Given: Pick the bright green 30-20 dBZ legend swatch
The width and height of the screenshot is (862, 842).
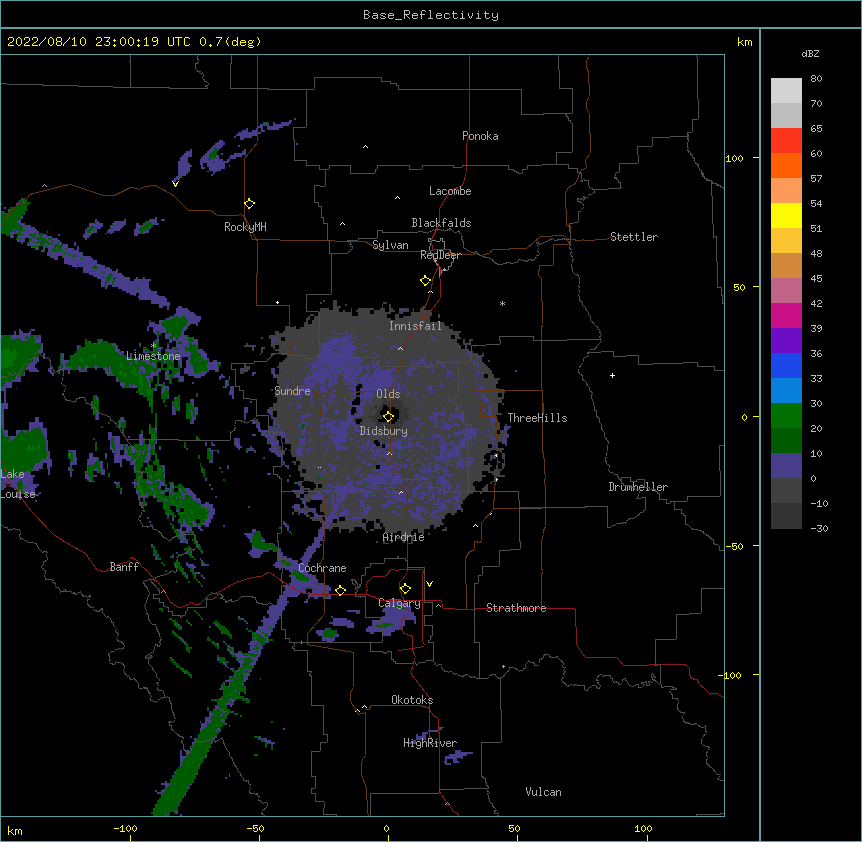Looking at the screenshot, I should tap(786, 416).
